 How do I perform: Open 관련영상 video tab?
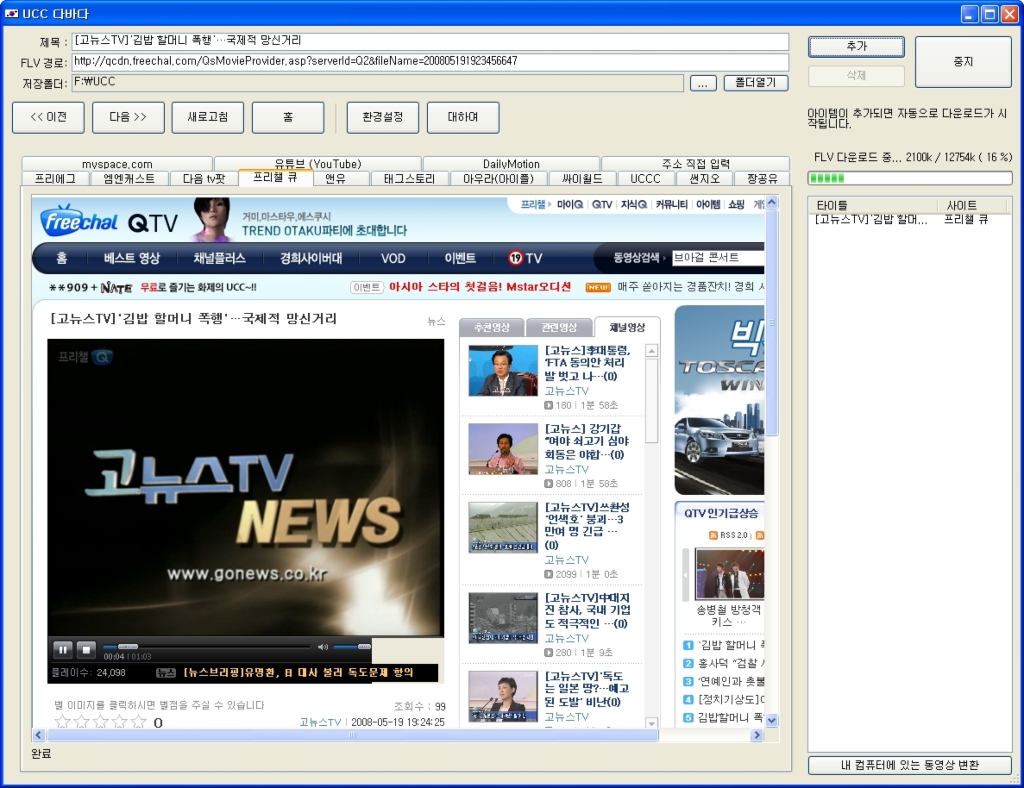pyautogui.click(x=559, y=328)
